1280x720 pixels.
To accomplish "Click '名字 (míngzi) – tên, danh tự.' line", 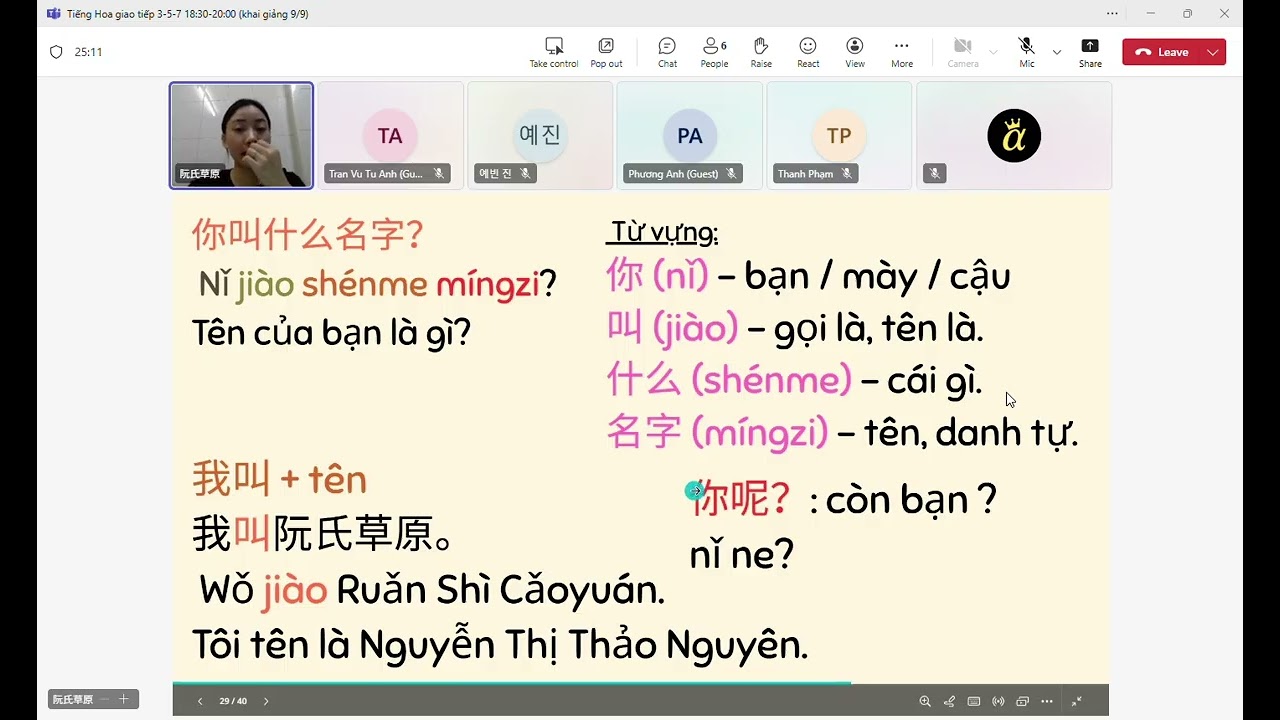I will point(842,433).
